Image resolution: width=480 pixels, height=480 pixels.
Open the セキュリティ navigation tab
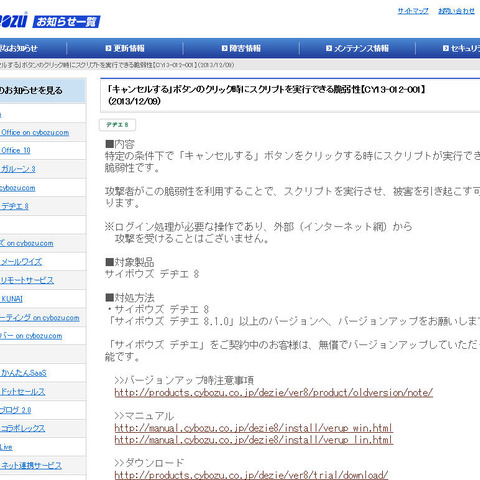[x=461, y=48]
